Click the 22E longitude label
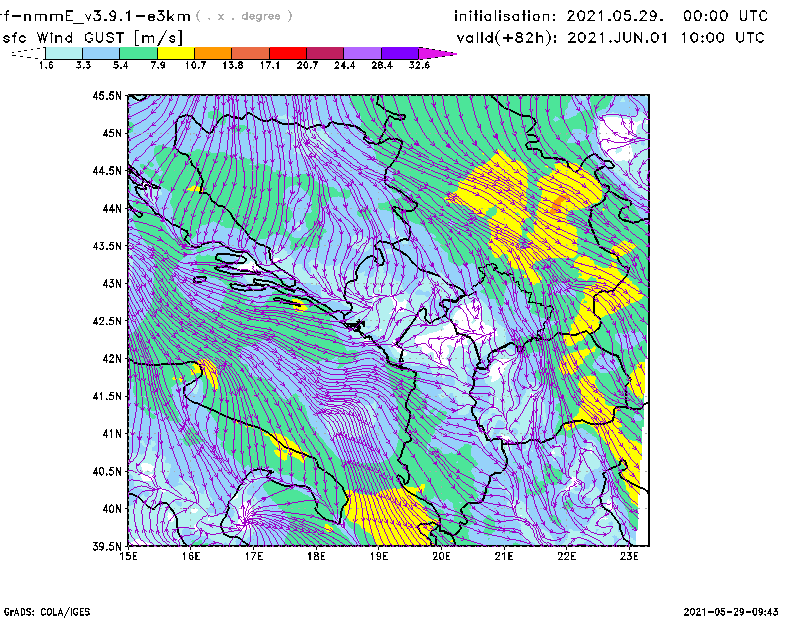 [x=566, y=556]
